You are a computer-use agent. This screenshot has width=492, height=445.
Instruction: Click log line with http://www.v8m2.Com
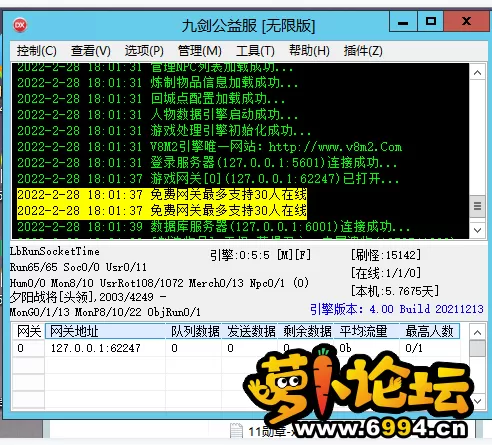[210, 147]
